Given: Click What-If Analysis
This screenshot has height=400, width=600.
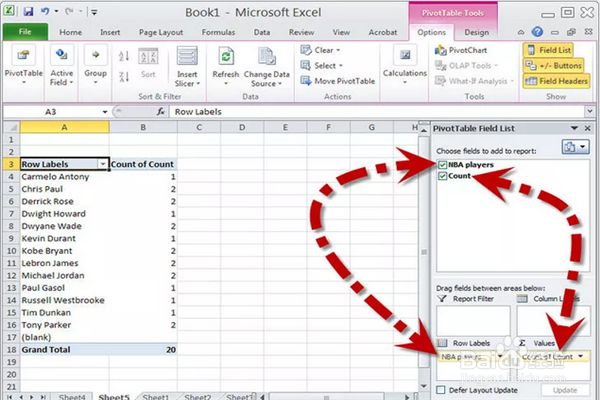Looking at the screenshot, I should [x=474, y=81].
